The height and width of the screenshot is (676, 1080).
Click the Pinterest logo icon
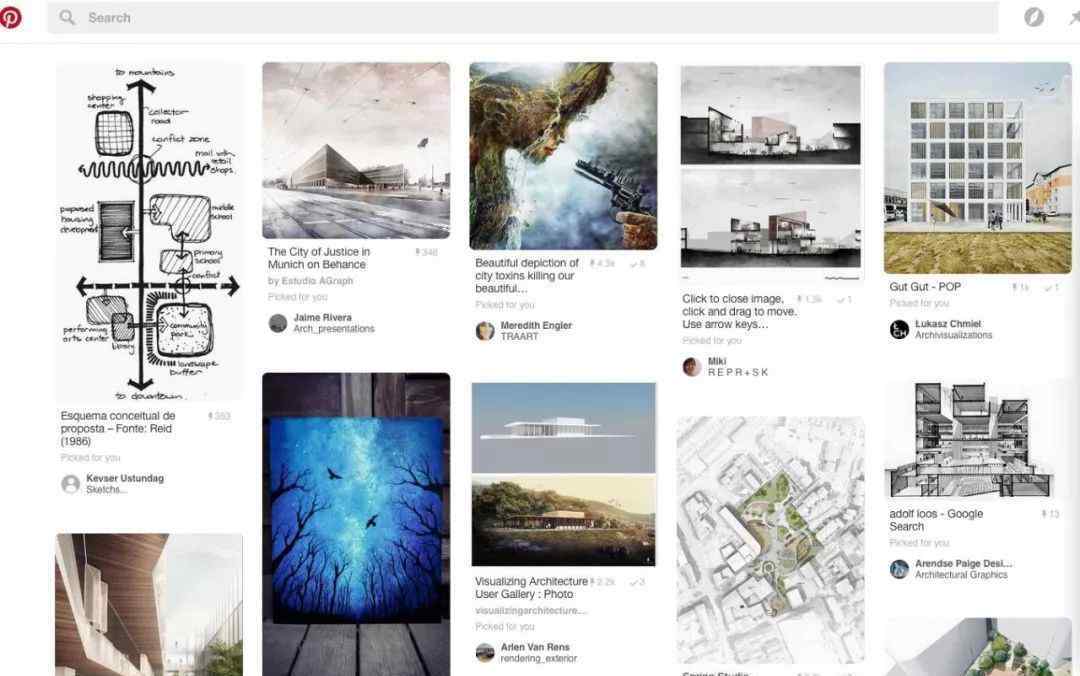10,17
